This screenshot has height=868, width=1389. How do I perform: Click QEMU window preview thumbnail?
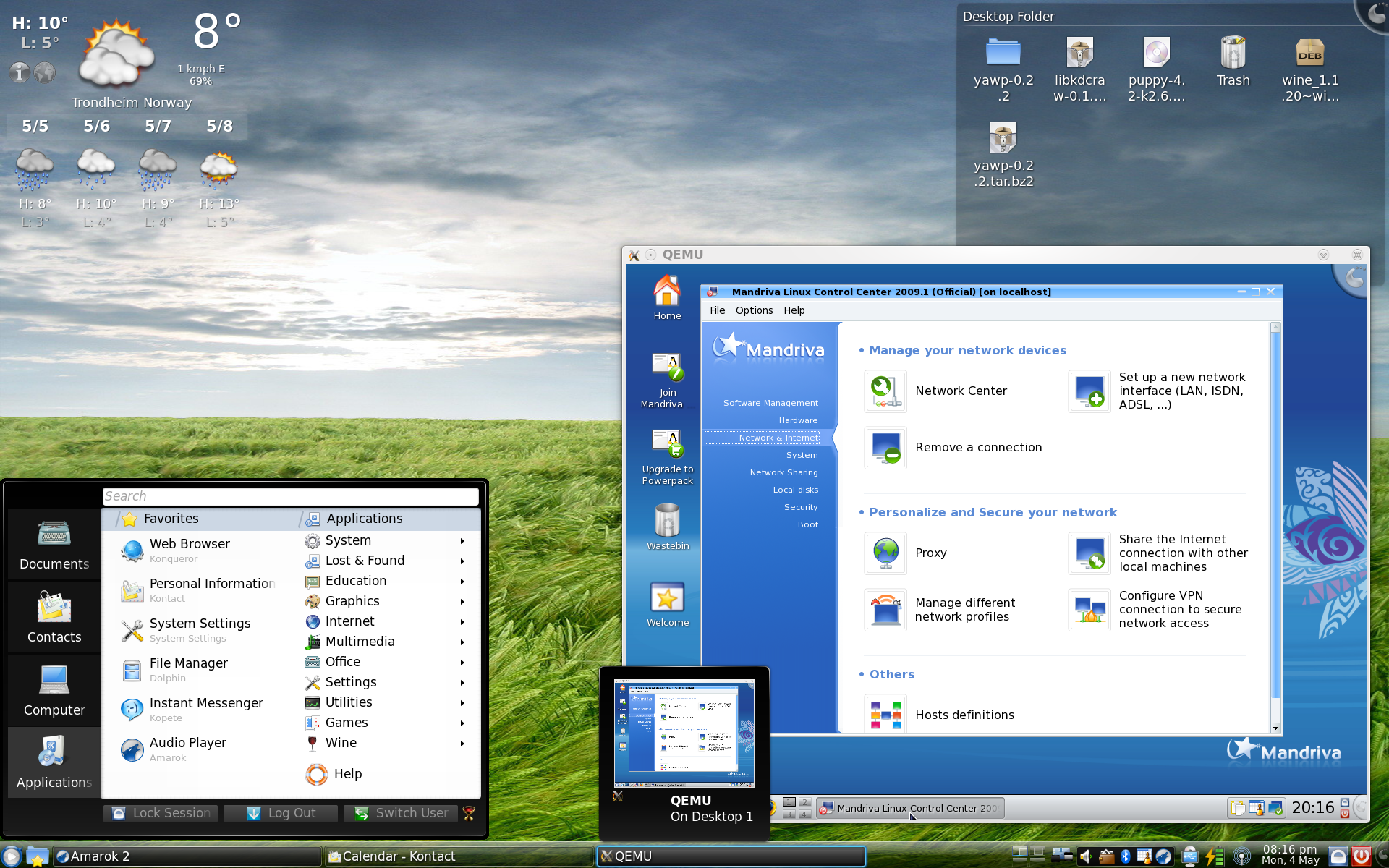pyautogui.click(x=684, y=733)
